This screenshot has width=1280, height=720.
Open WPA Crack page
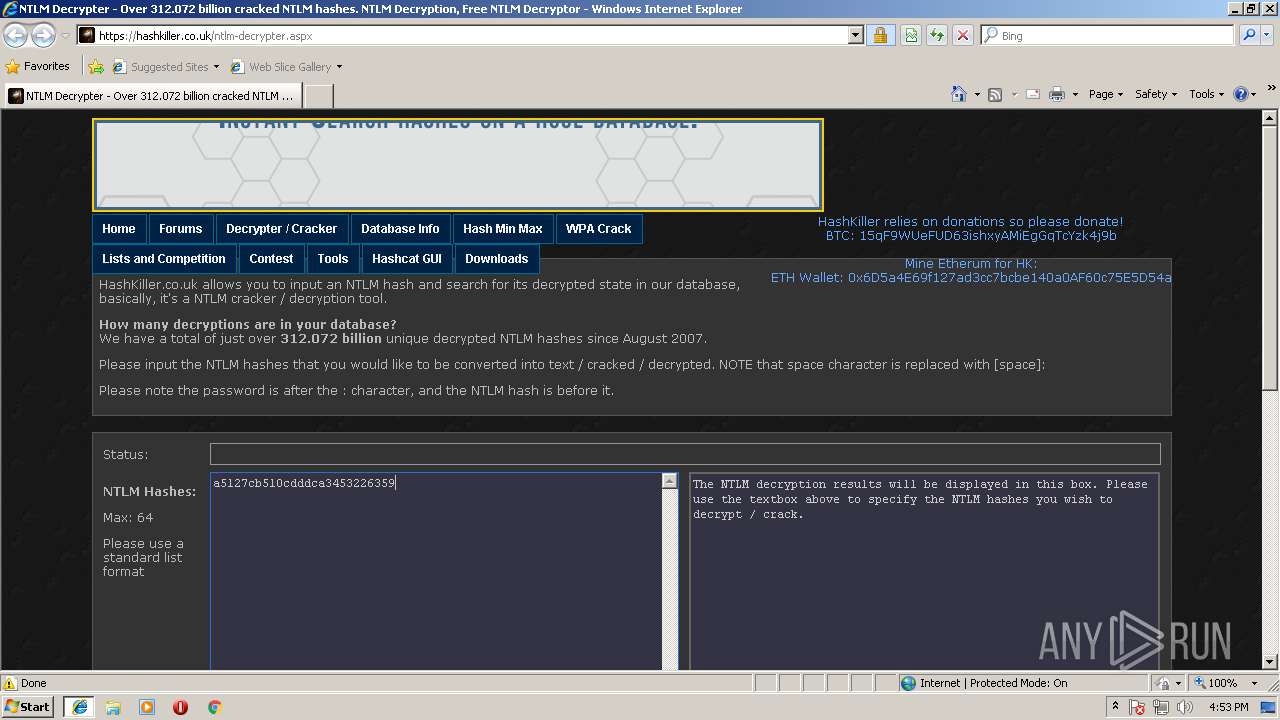coord(598,229)
